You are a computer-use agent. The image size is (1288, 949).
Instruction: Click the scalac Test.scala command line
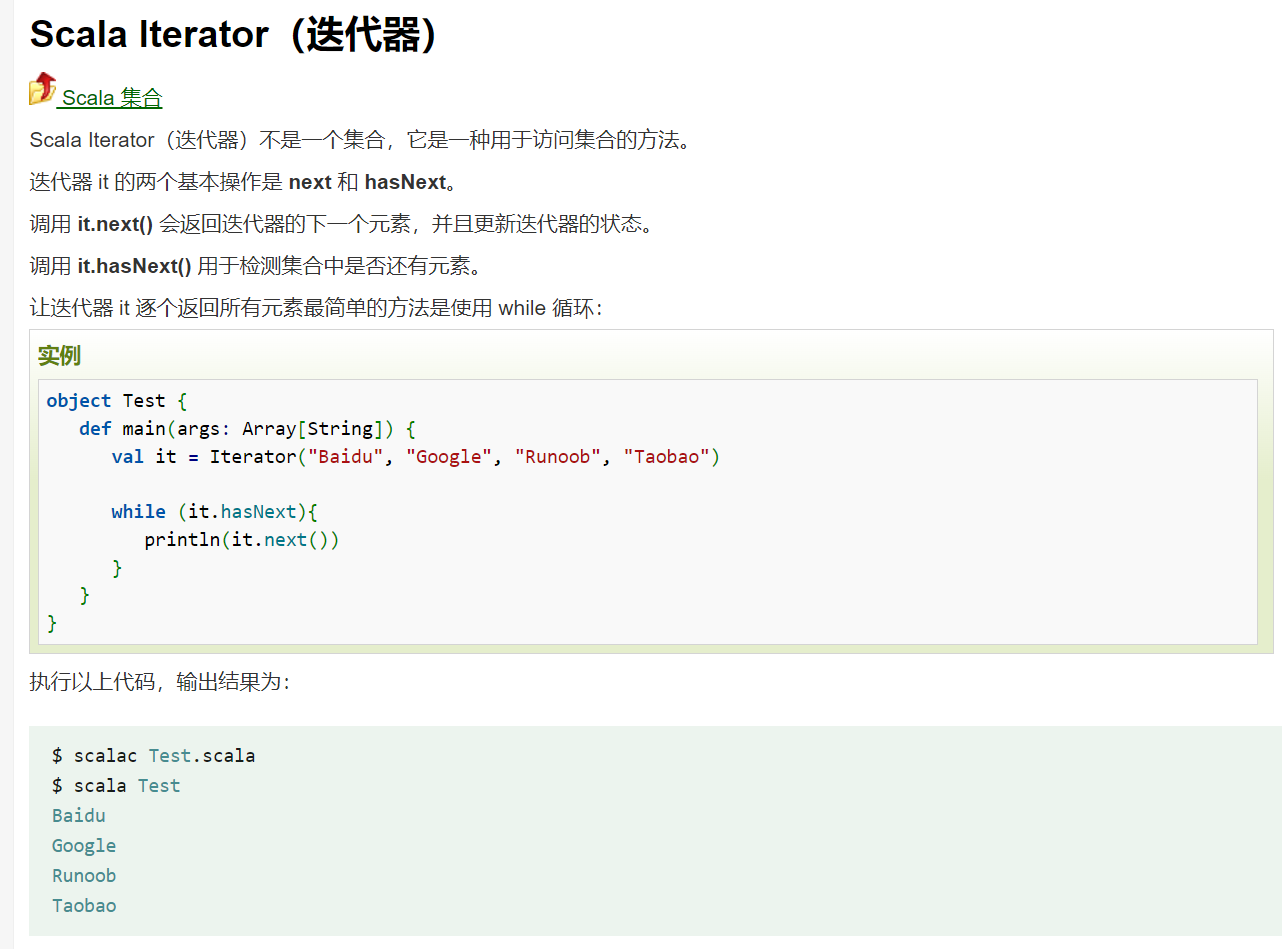click(x=154, y=756)
